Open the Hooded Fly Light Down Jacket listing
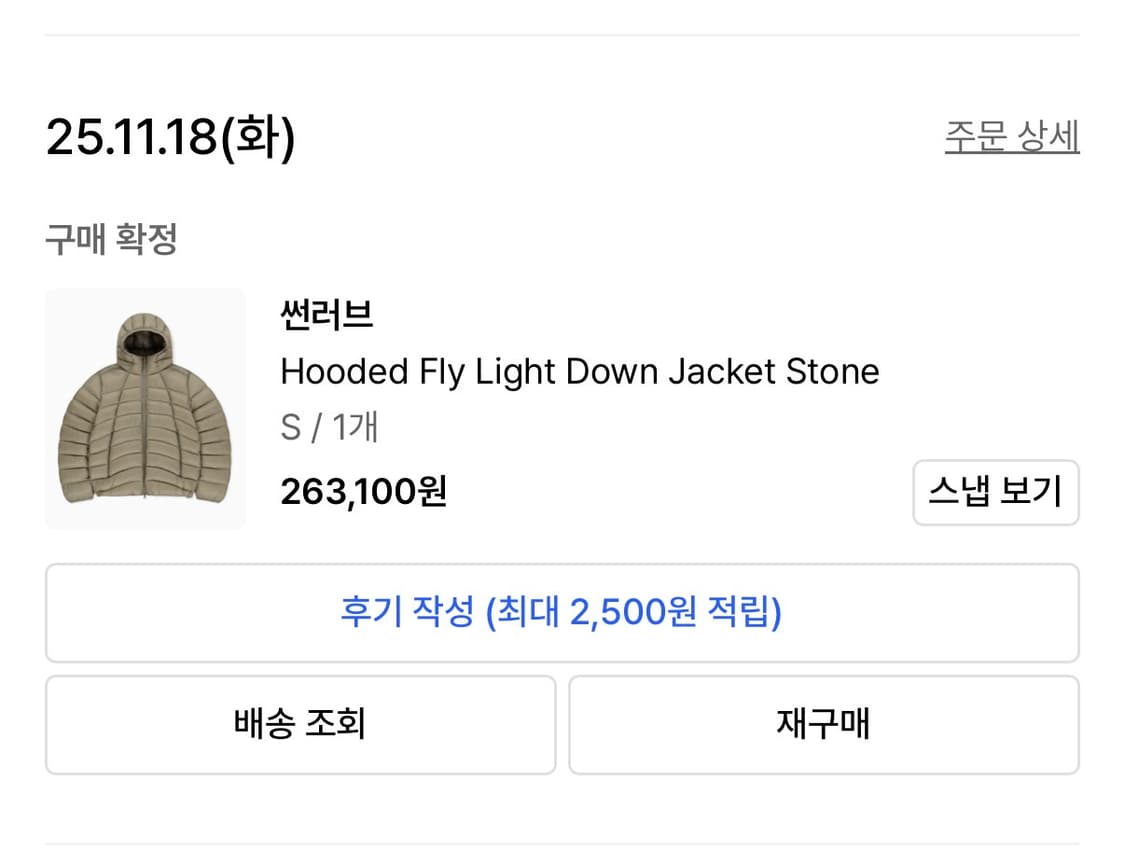 (580, 371)
